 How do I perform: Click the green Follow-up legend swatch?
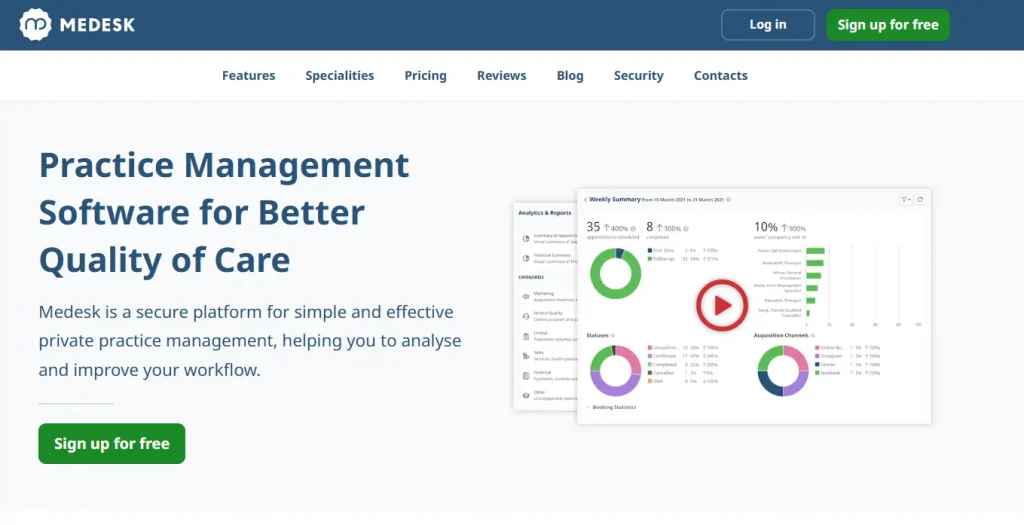(x=650, y=259)
